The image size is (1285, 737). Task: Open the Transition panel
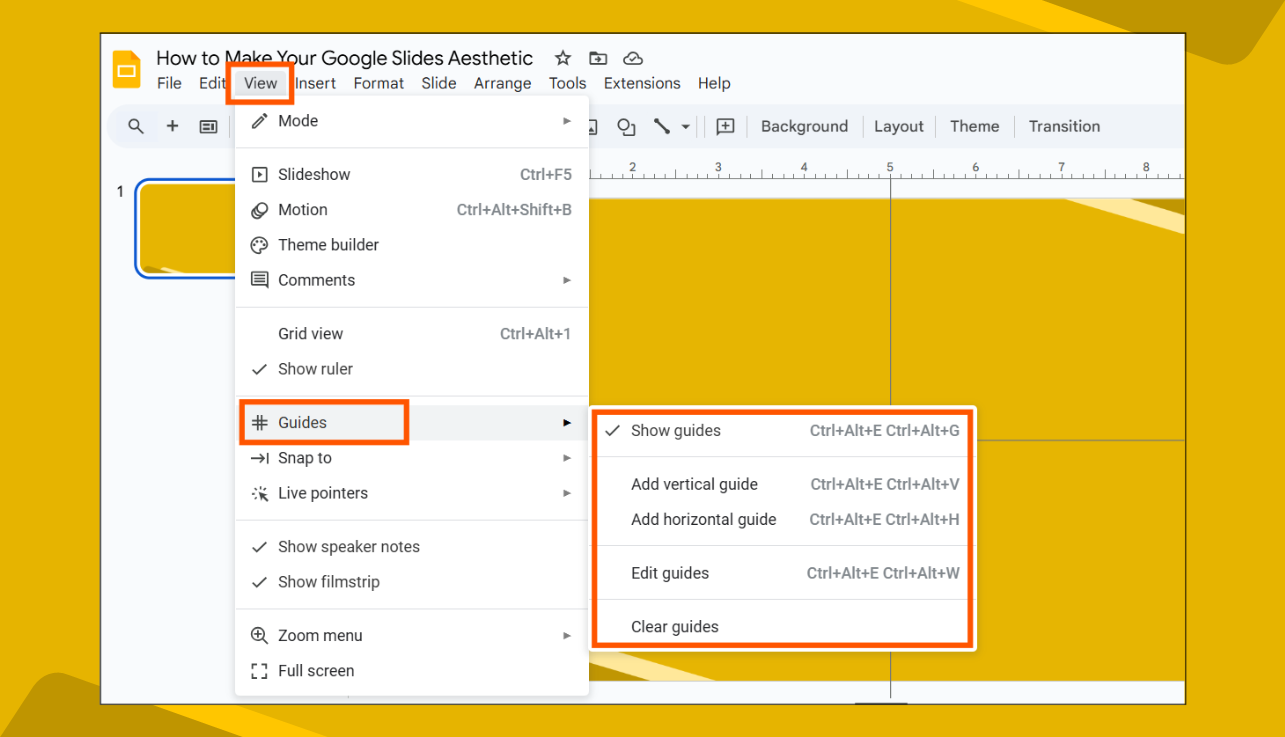(1063, 126)
